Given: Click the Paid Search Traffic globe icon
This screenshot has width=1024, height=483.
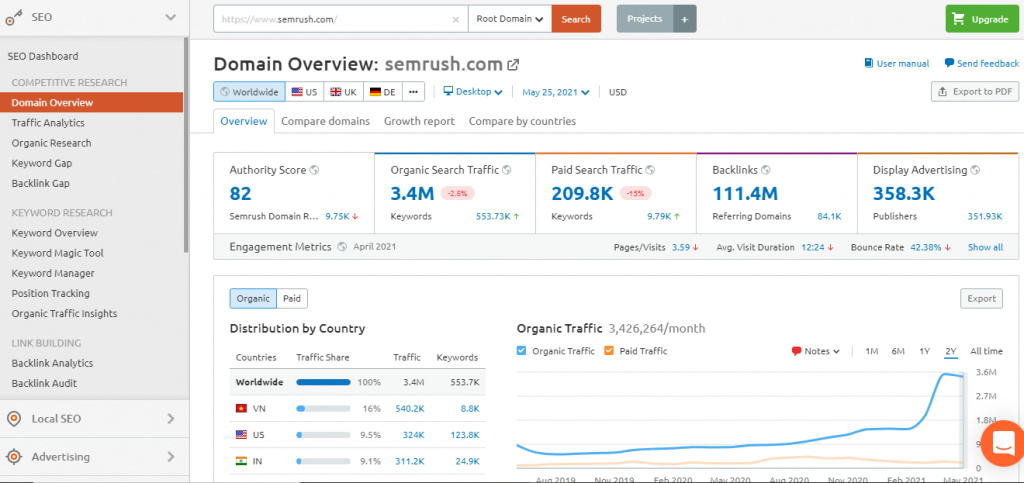Looking at the screenshot, I should [x=649, y=170].
